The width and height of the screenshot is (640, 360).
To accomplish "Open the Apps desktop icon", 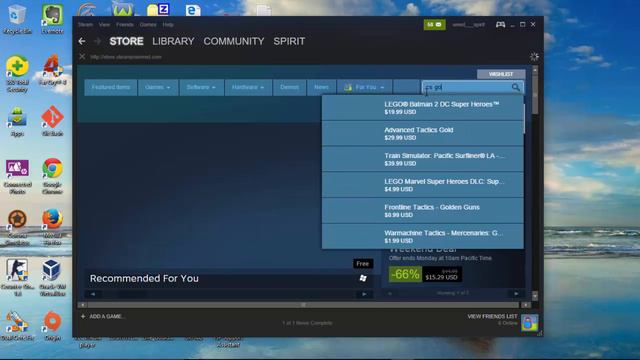I will tap(17, 122).
